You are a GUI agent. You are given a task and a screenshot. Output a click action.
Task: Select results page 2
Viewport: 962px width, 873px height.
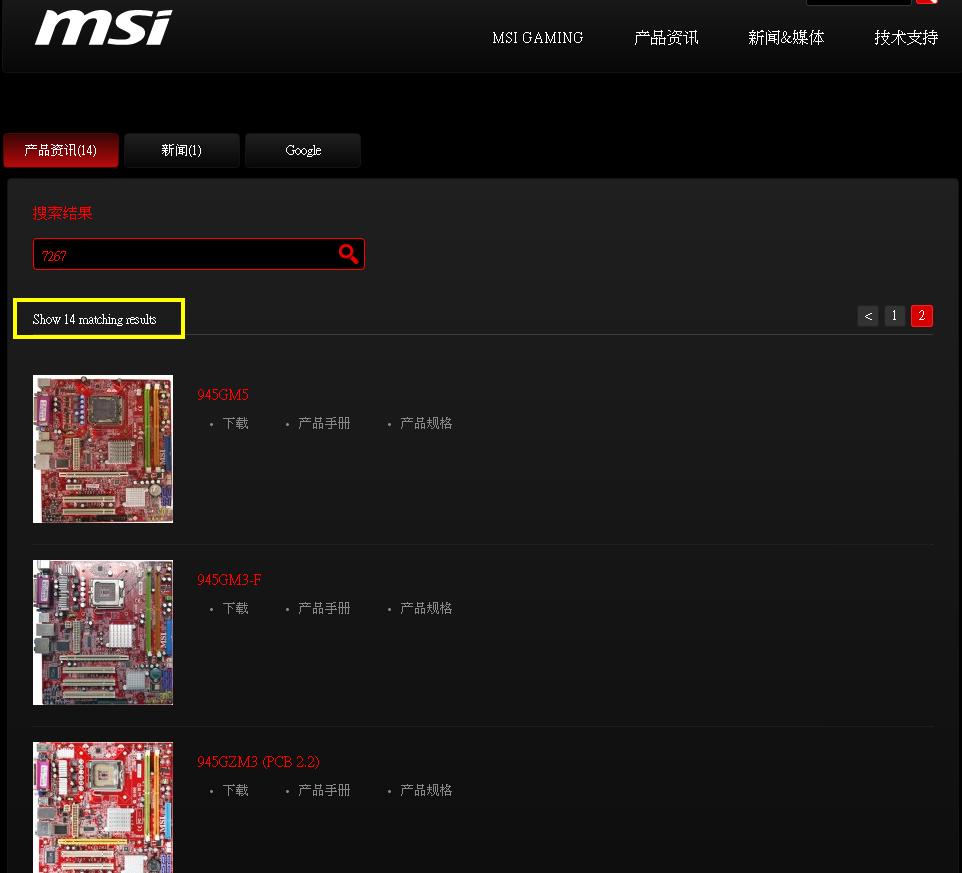click(x=922, y=316)
